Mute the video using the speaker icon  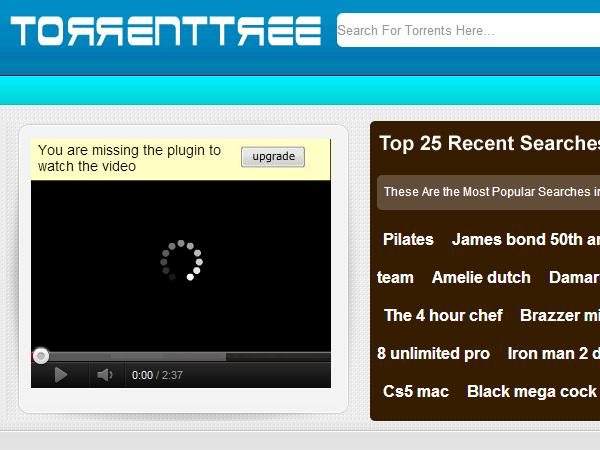(x=104, y=375)
